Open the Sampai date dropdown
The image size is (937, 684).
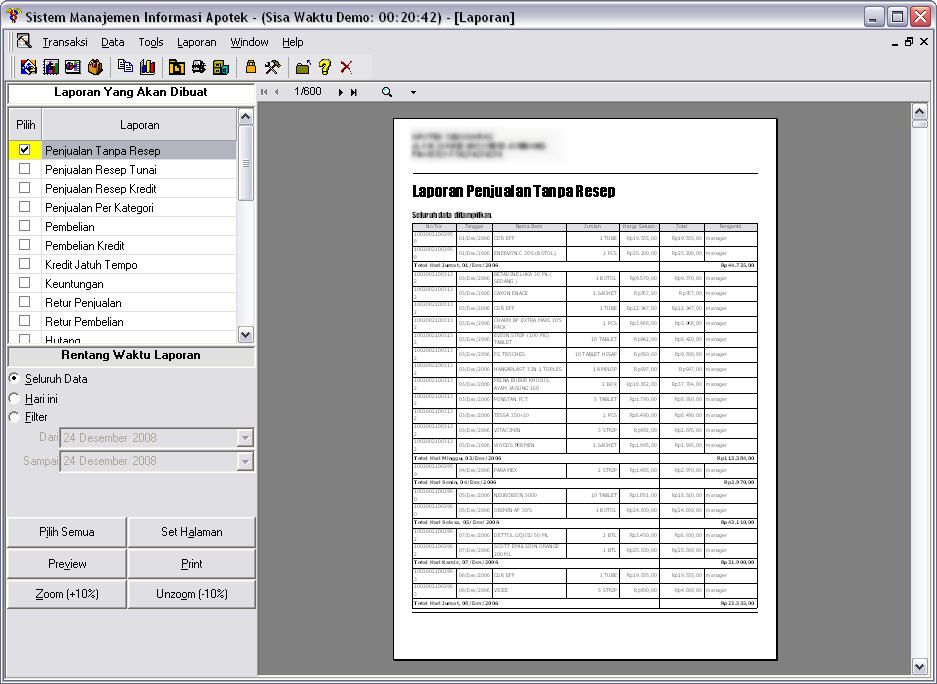coord(245,461)
